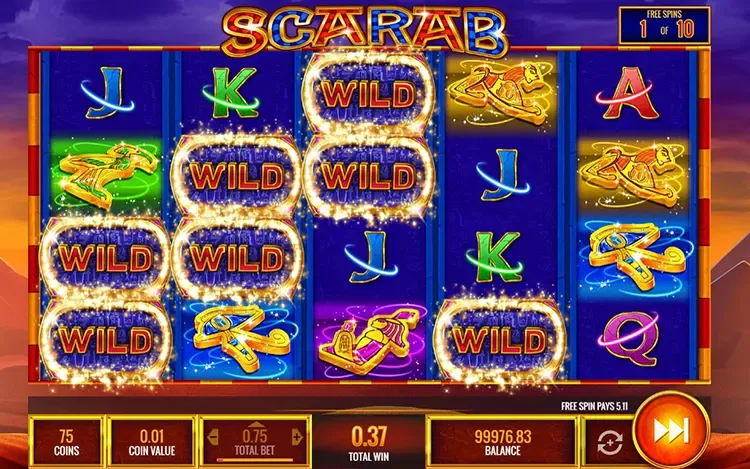Click the 99976.83 Balance display
Screen dimensions: 750x469
[502, 441]
